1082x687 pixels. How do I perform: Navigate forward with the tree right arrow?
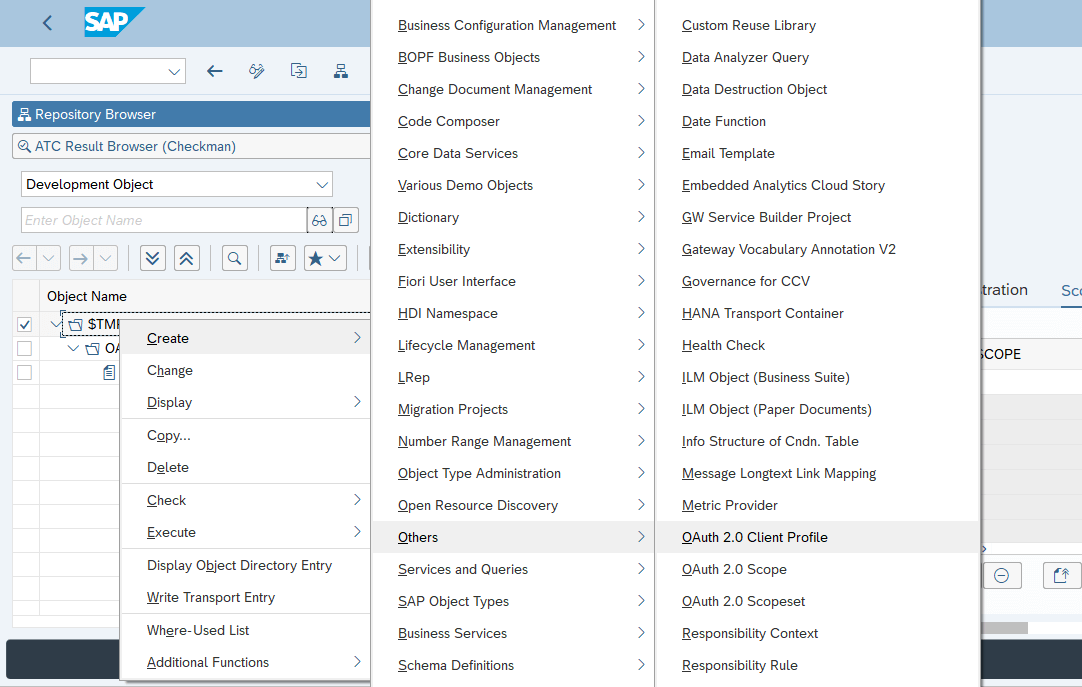coord(80,259)
